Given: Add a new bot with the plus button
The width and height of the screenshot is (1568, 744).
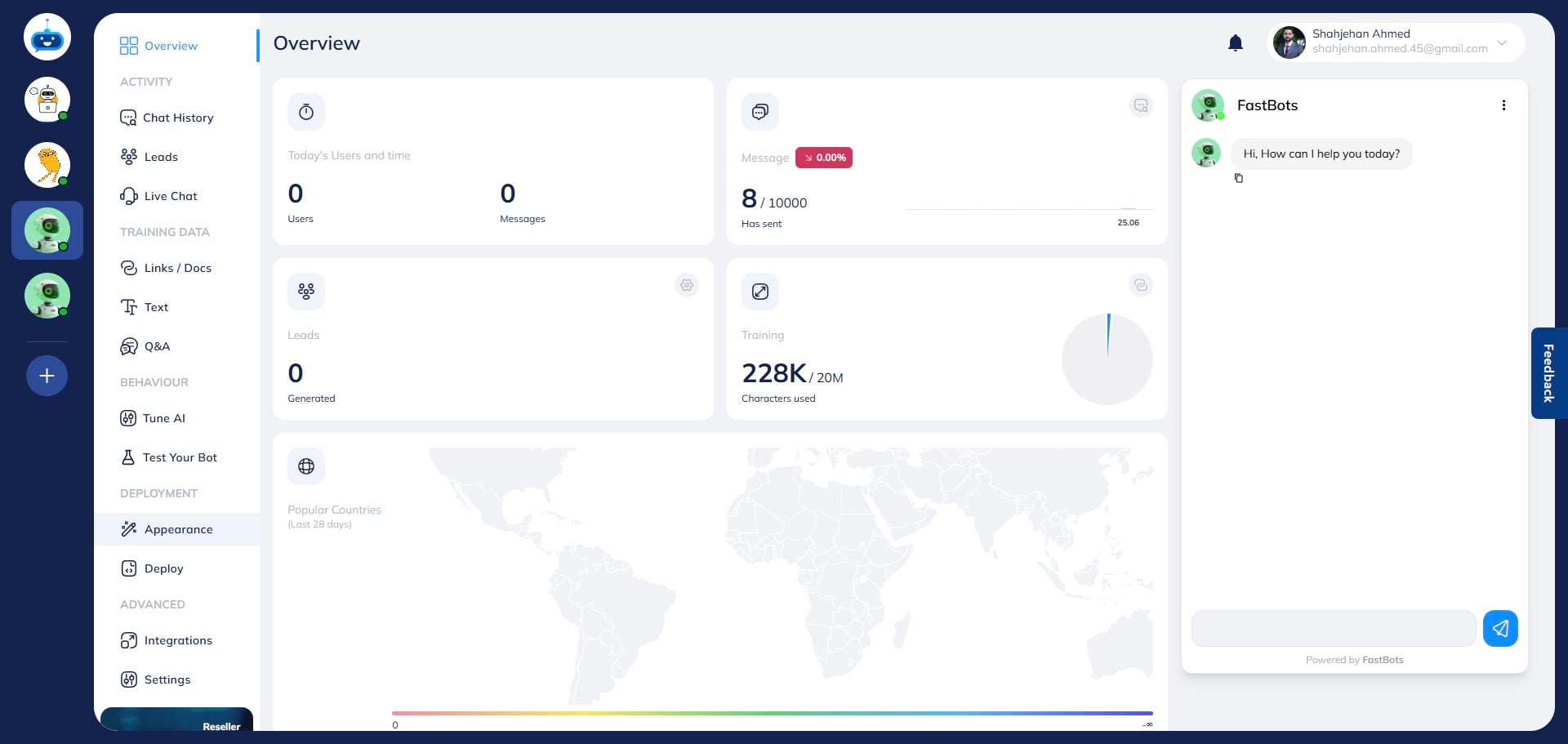Looking at the screenshot, I should pos(47,376).
